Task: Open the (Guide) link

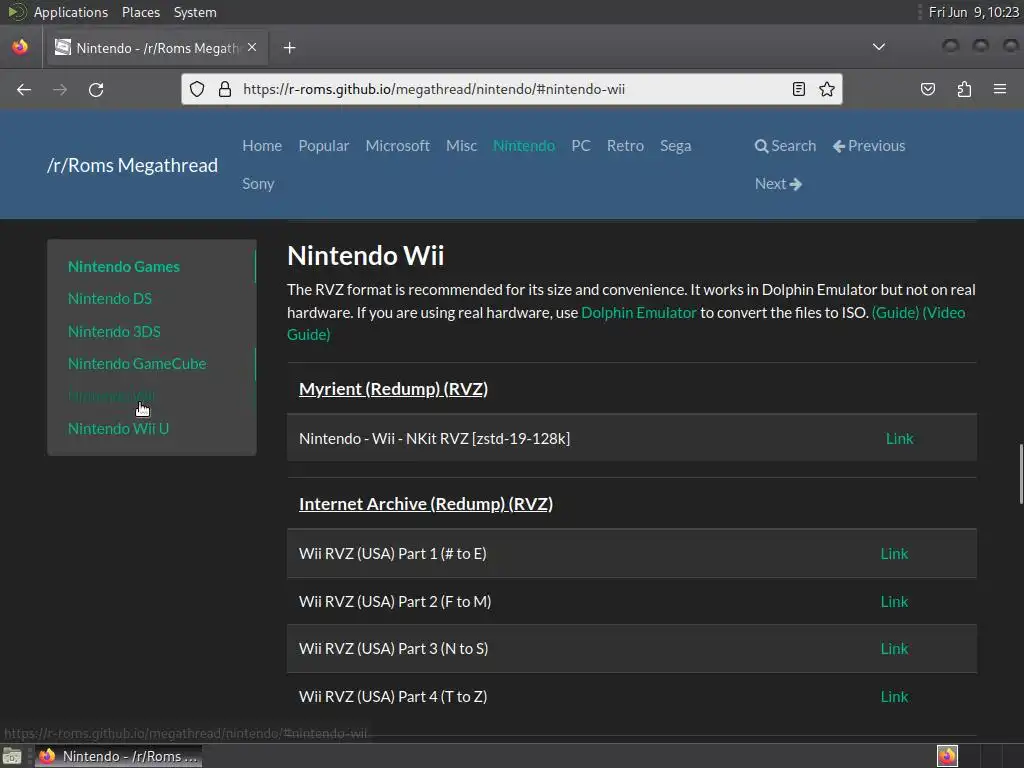Action: tap(895, 313)
